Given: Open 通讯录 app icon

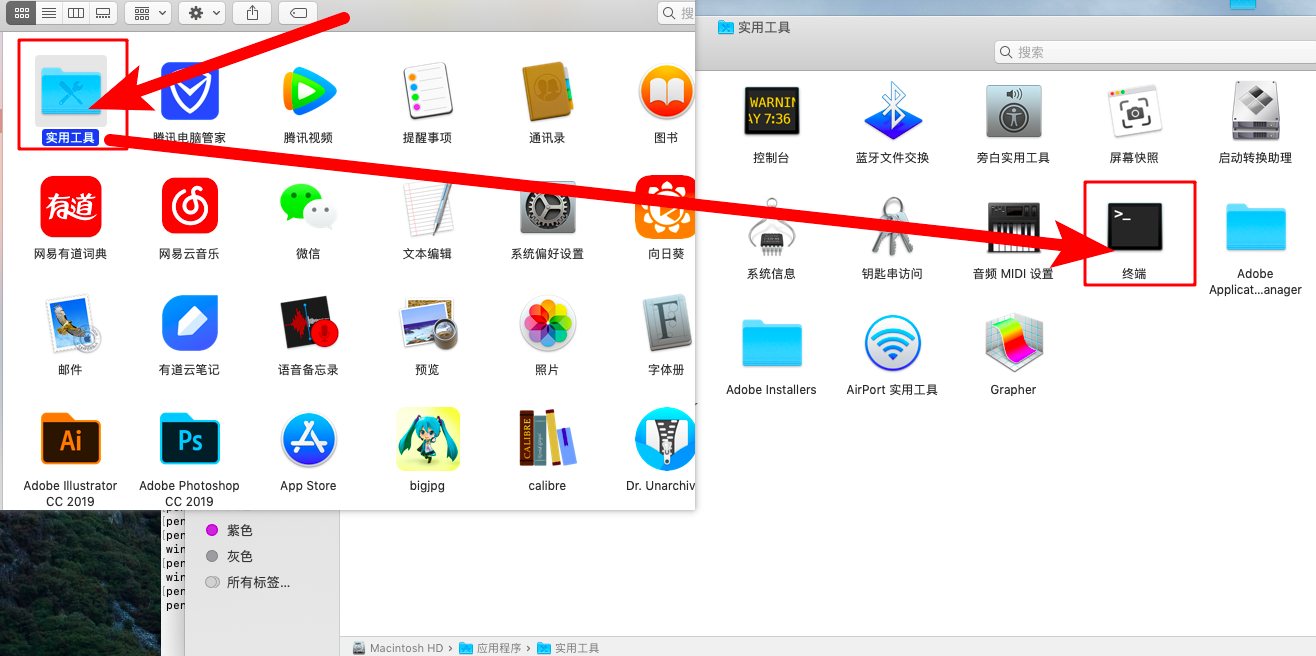Looking at the screenshot, I should (547, 91).
